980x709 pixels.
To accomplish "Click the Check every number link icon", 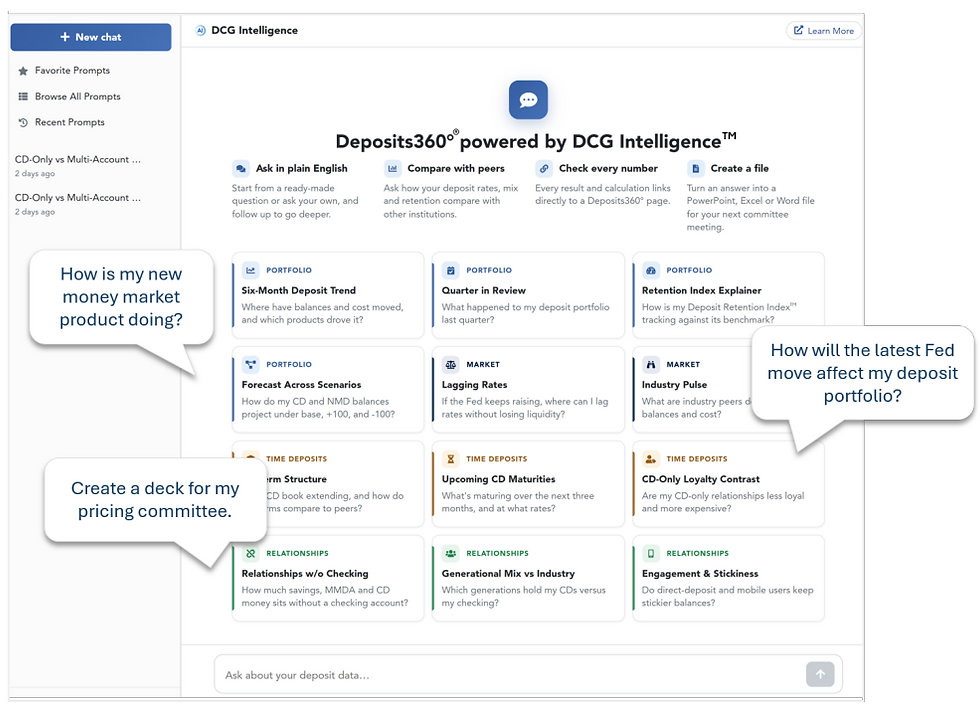I will click(544, 168).
